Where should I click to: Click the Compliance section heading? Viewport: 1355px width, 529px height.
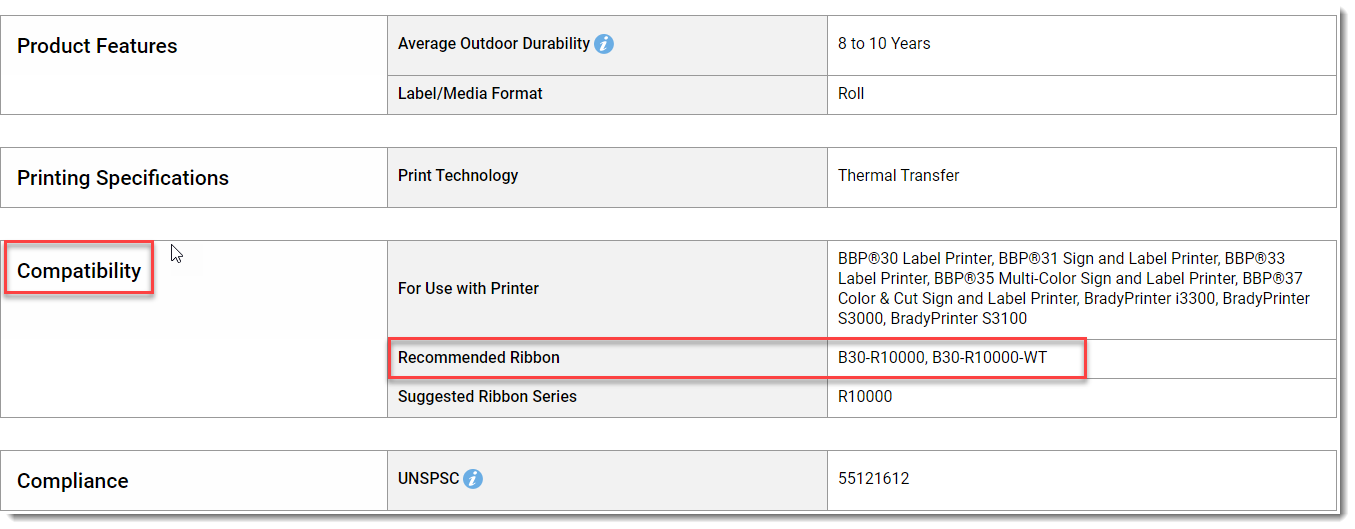(73, 481)
